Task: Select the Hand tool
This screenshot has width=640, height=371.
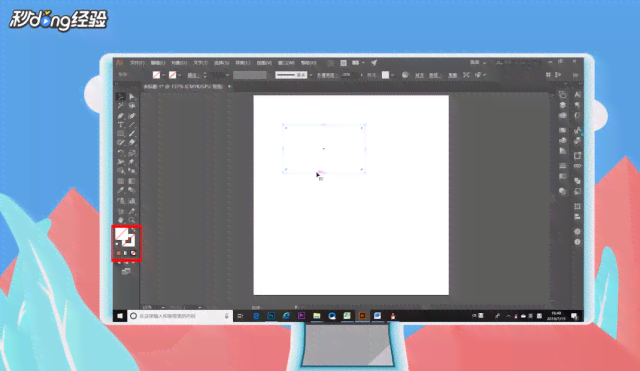Action: tap(121, 220)
